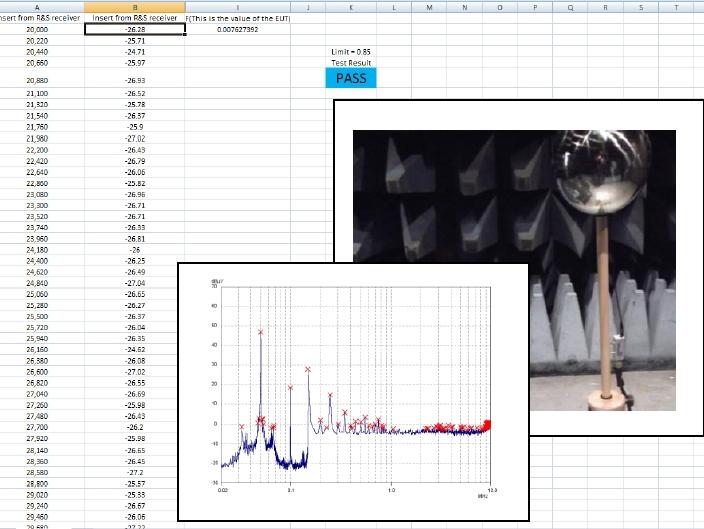Viewport: 704px width, 529px height.
Task: Select cell with frequency 28,580
Action: click(x=37, y=472)
